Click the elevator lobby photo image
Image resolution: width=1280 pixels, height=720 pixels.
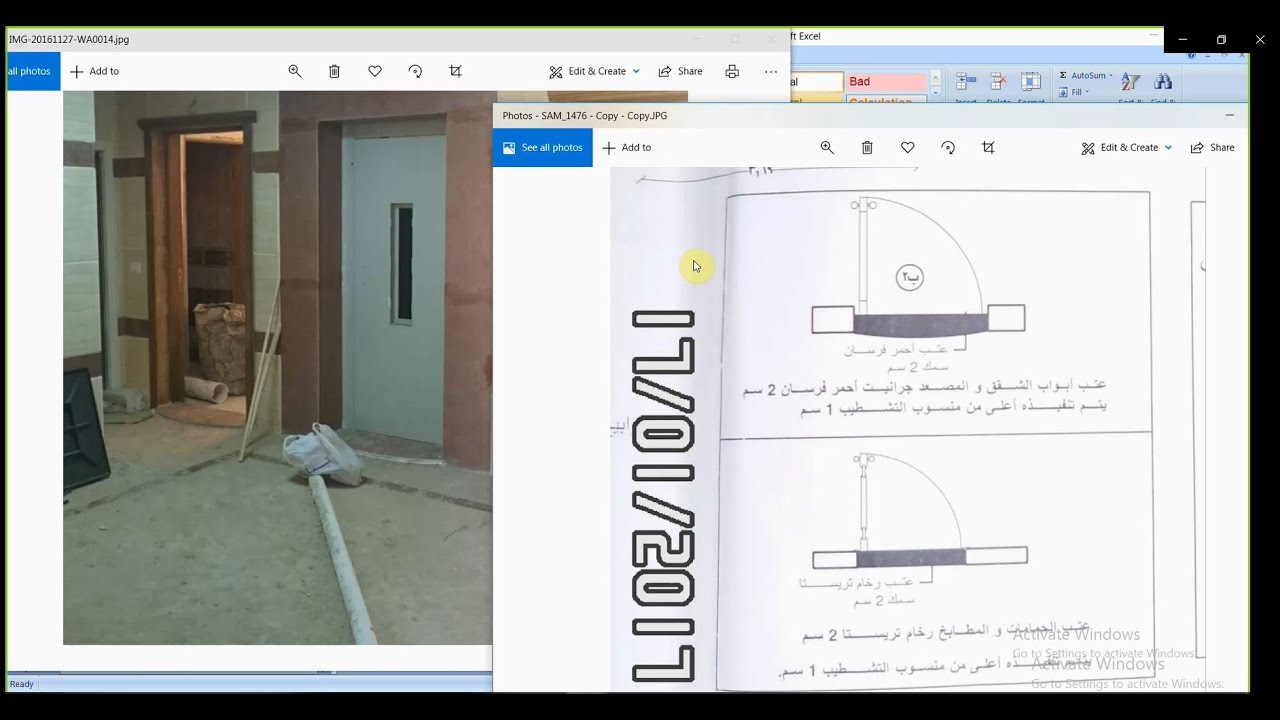click(x=278, y=368)
